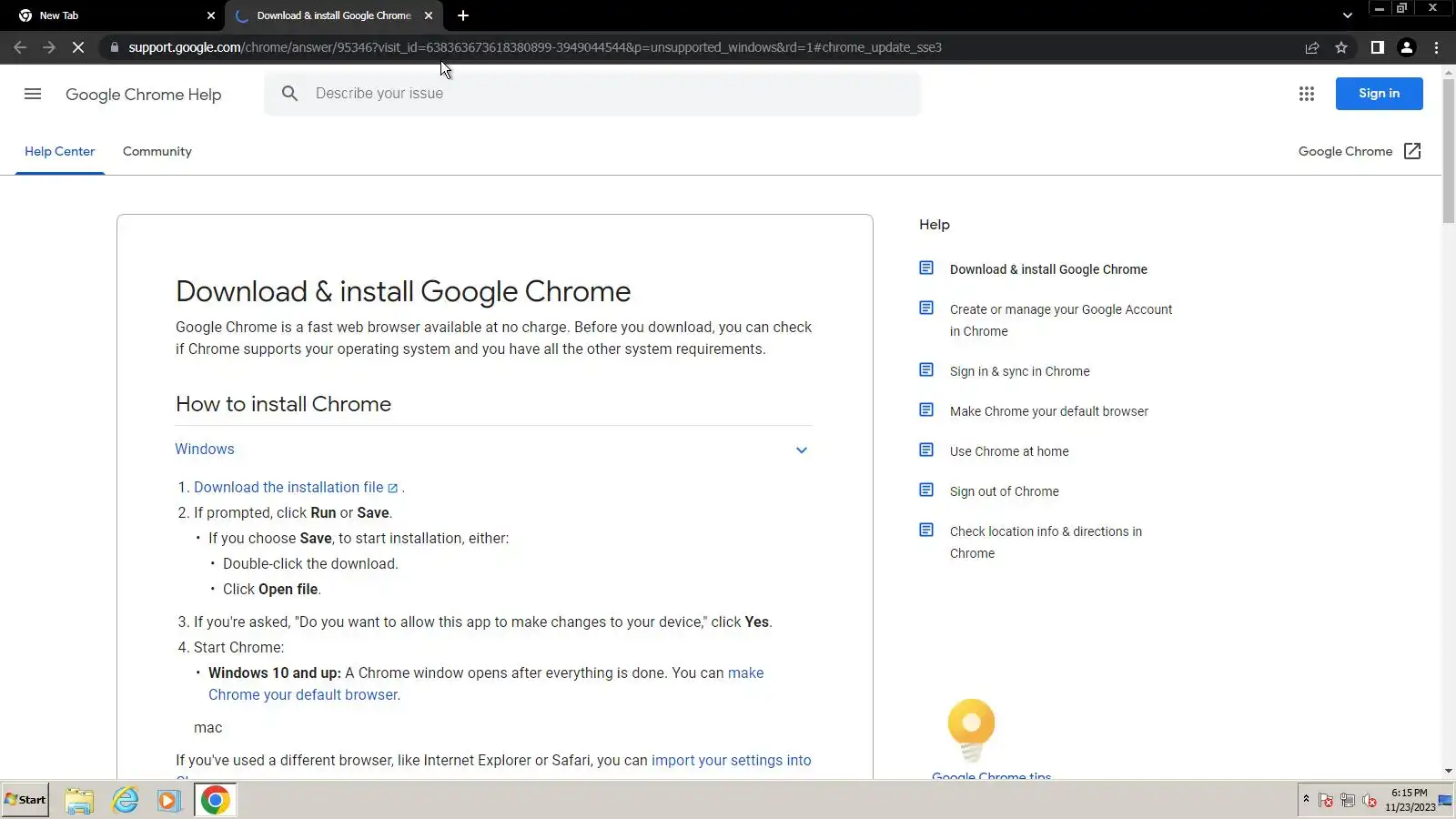Click the red flag Action Center tray icon
Image resolution: width=1456 pixels, height=819 pixels.
[1326, 801]
